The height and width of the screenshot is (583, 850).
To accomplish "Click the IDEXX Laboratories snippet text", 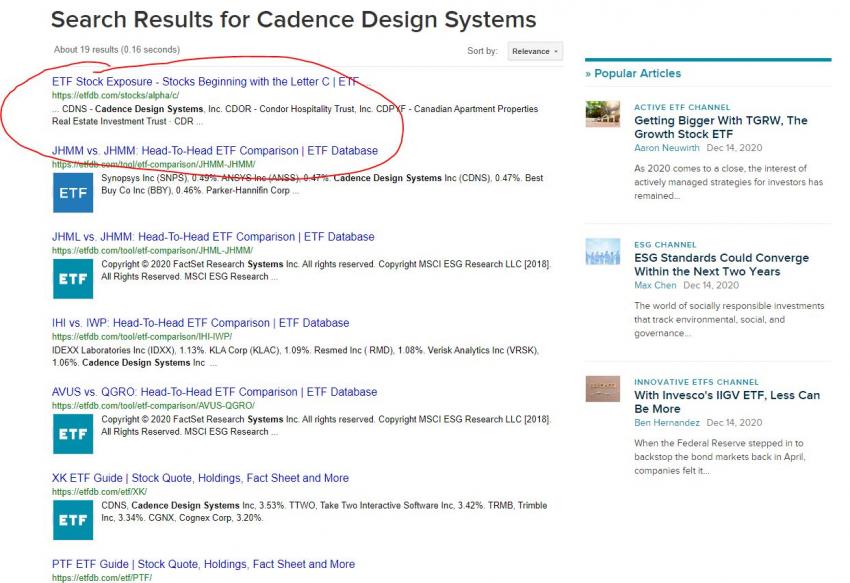I will coord(295,356).
